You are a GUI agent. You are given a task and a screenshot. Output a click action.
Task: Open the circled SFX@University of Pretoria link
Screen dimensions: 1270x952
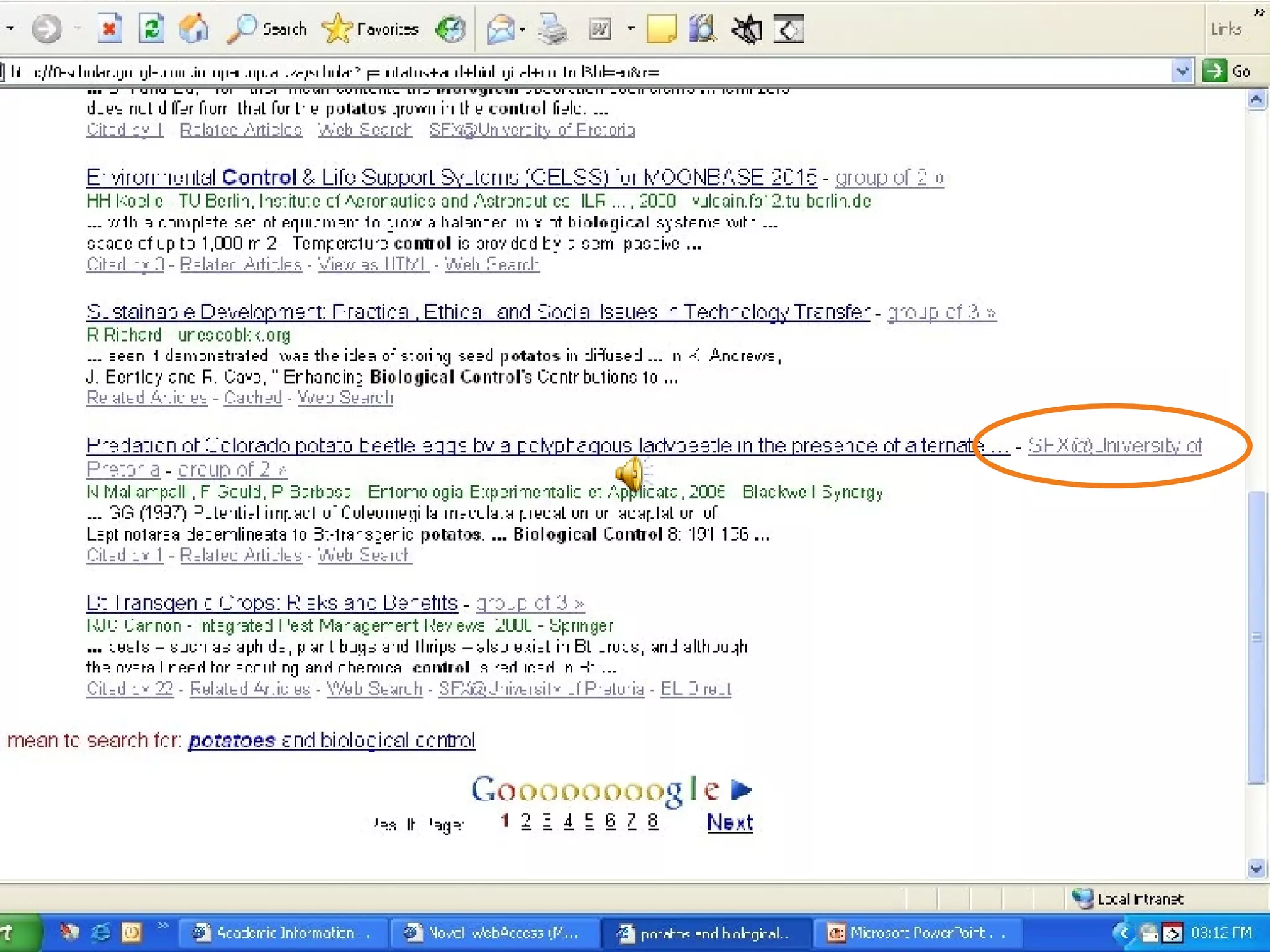coord(1114,445)
